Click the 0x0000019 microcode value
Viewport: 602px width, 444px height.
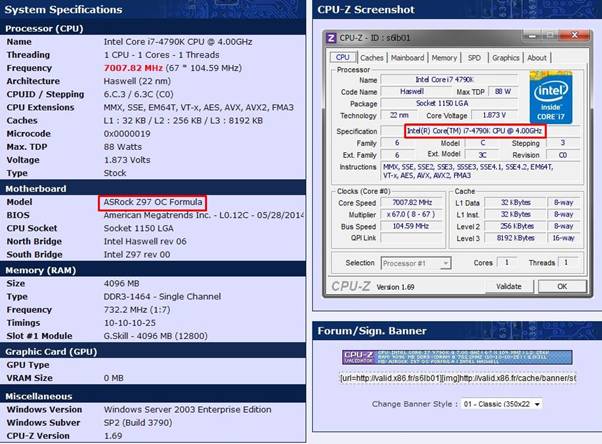coord(127,134)
